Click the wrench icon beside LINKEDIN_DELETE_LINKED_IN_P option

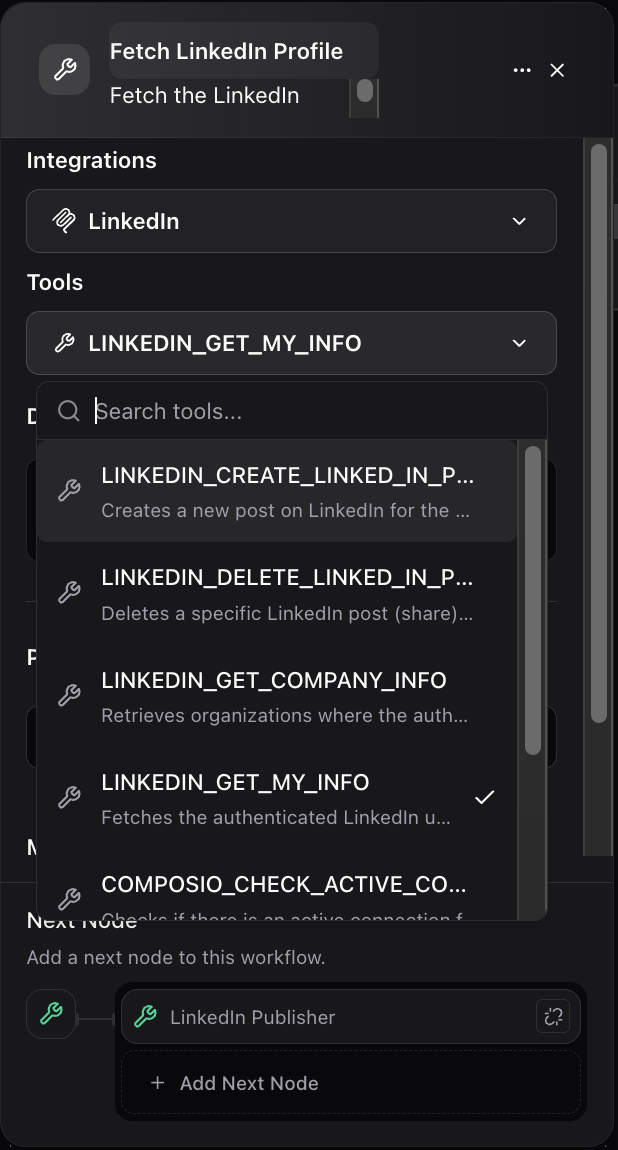(x=69, y=592)
